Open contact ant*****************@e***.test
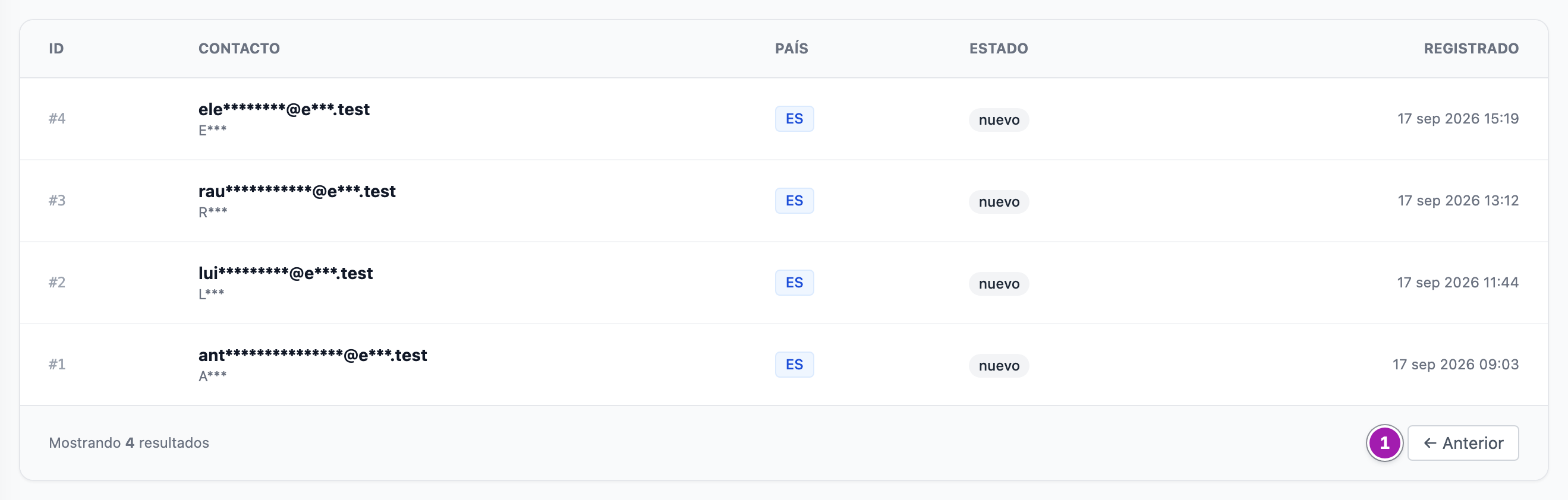This screenshot has width=1568, height=500. pyautogui.click(x=312, y=355)
